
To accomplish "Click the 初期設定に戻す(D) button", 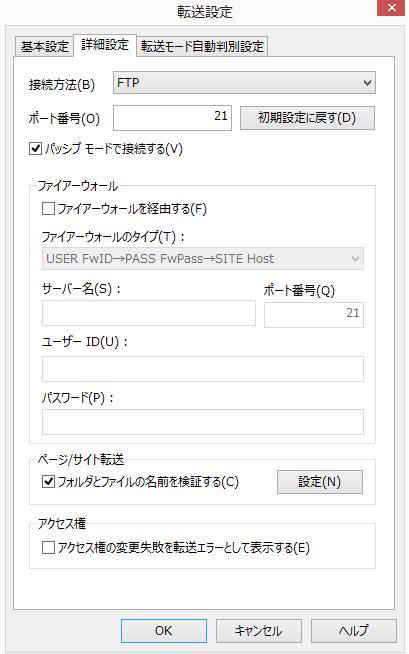I will 307,118.
